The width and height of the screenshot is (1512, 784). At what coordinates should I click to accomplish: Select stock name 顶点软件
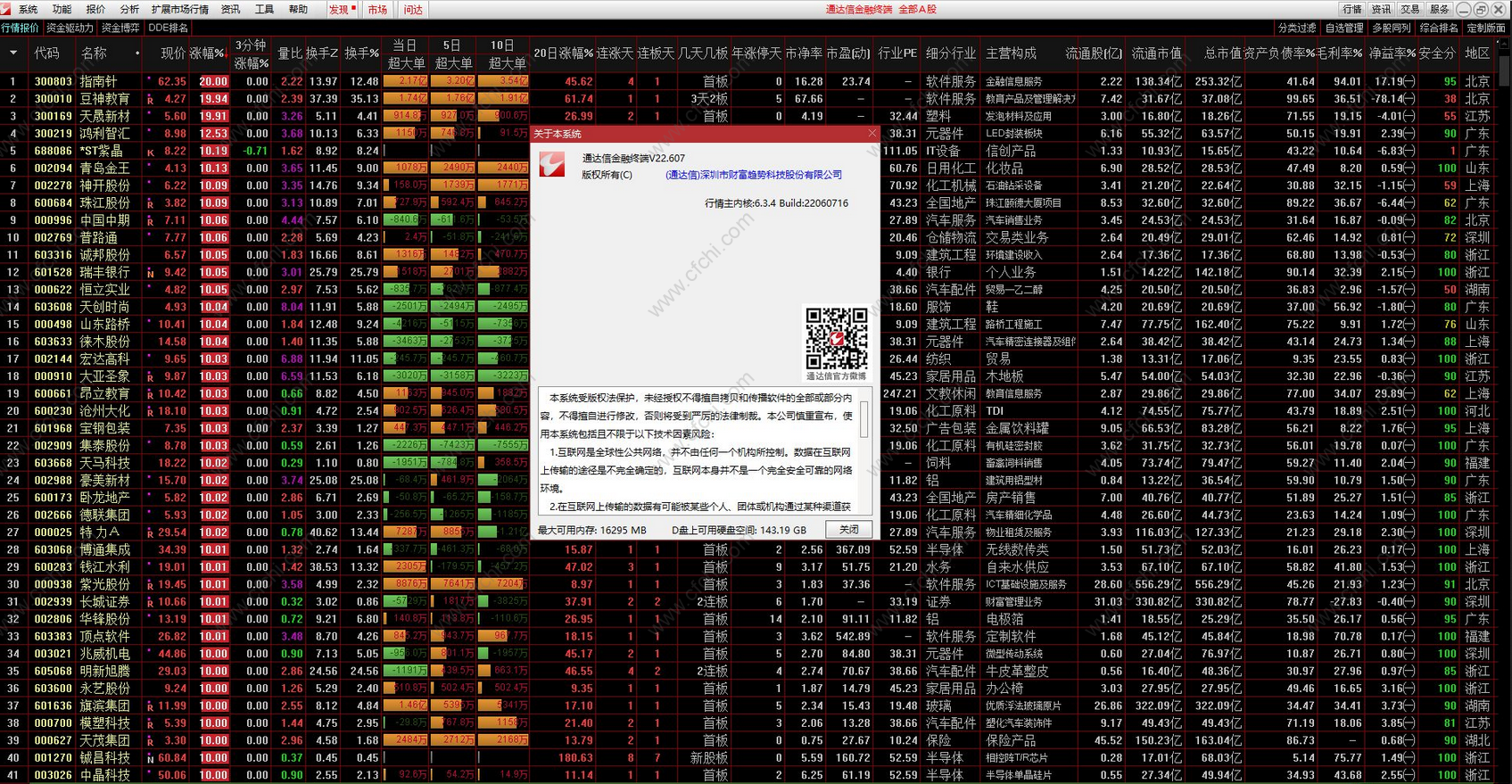[105, 637]
